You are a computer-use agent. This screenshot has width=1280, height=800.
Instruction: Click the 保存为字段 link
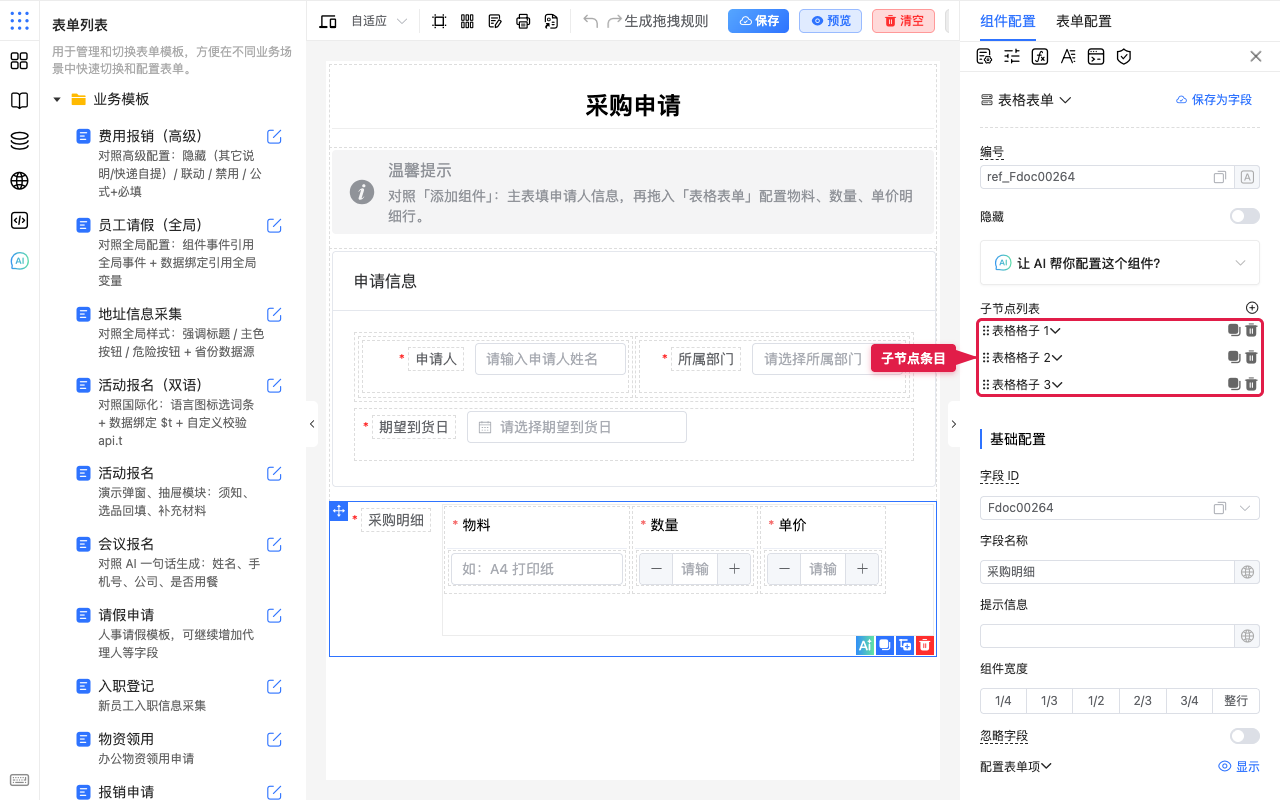pos(1214,100)
